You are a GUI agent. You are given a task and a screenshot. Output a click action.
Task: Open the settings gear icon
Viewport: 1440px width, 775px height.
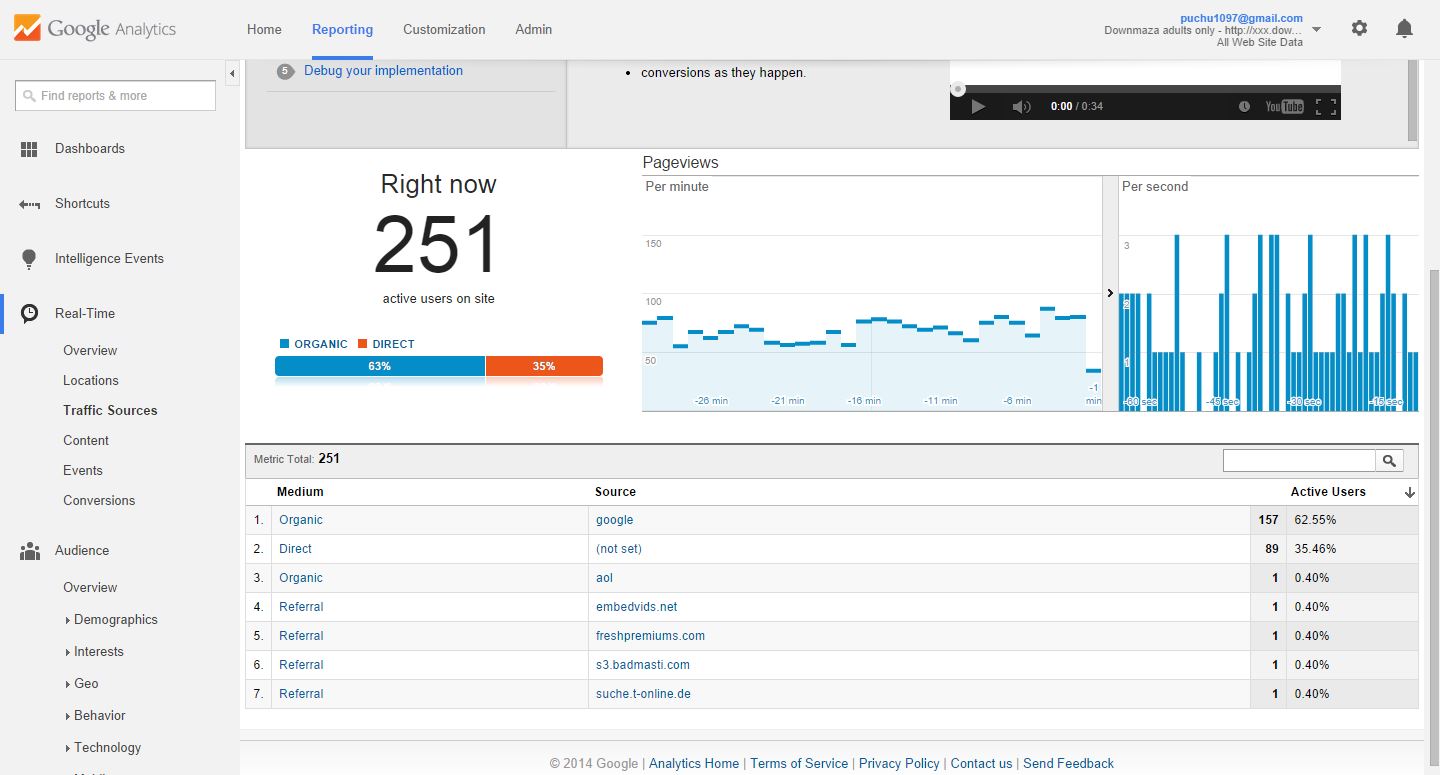(1359, 29)
